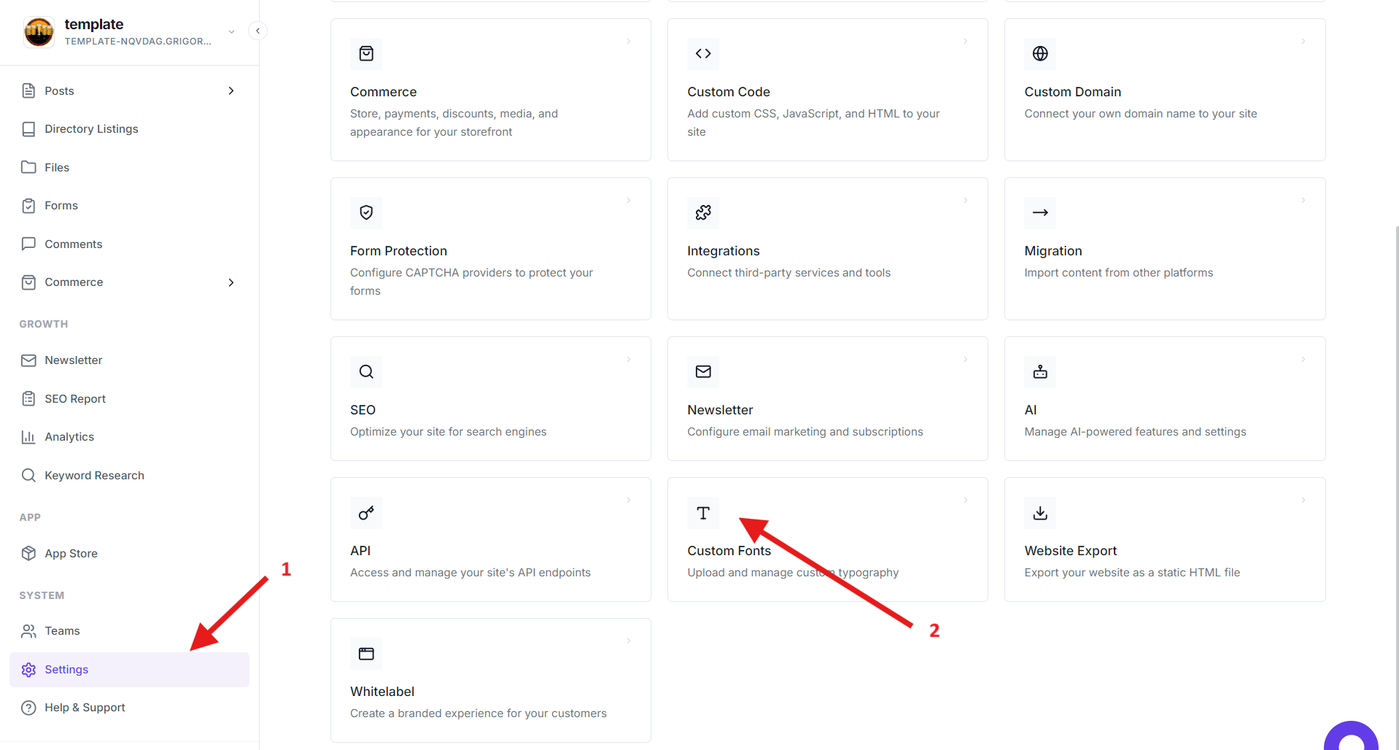
Task: Collapse the sidebar with the arrow button
Action: (x=258, y=31)
